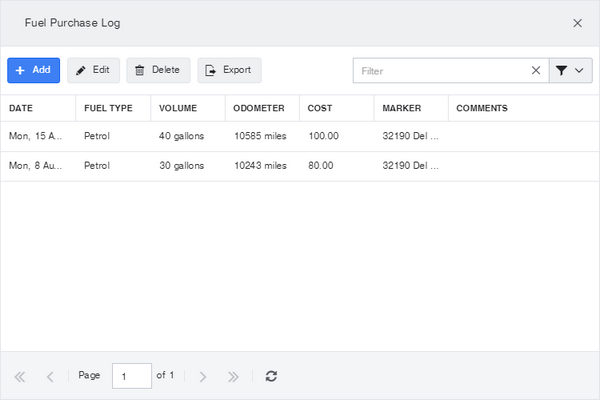Export the fuel purchase log

point(230,70)
